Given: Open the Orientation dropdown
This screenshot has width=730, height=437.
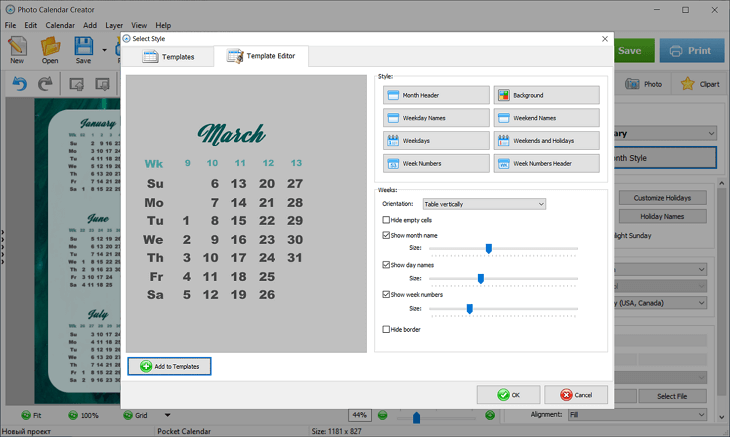Looking at the screenshot, I should tap(484, 204).
